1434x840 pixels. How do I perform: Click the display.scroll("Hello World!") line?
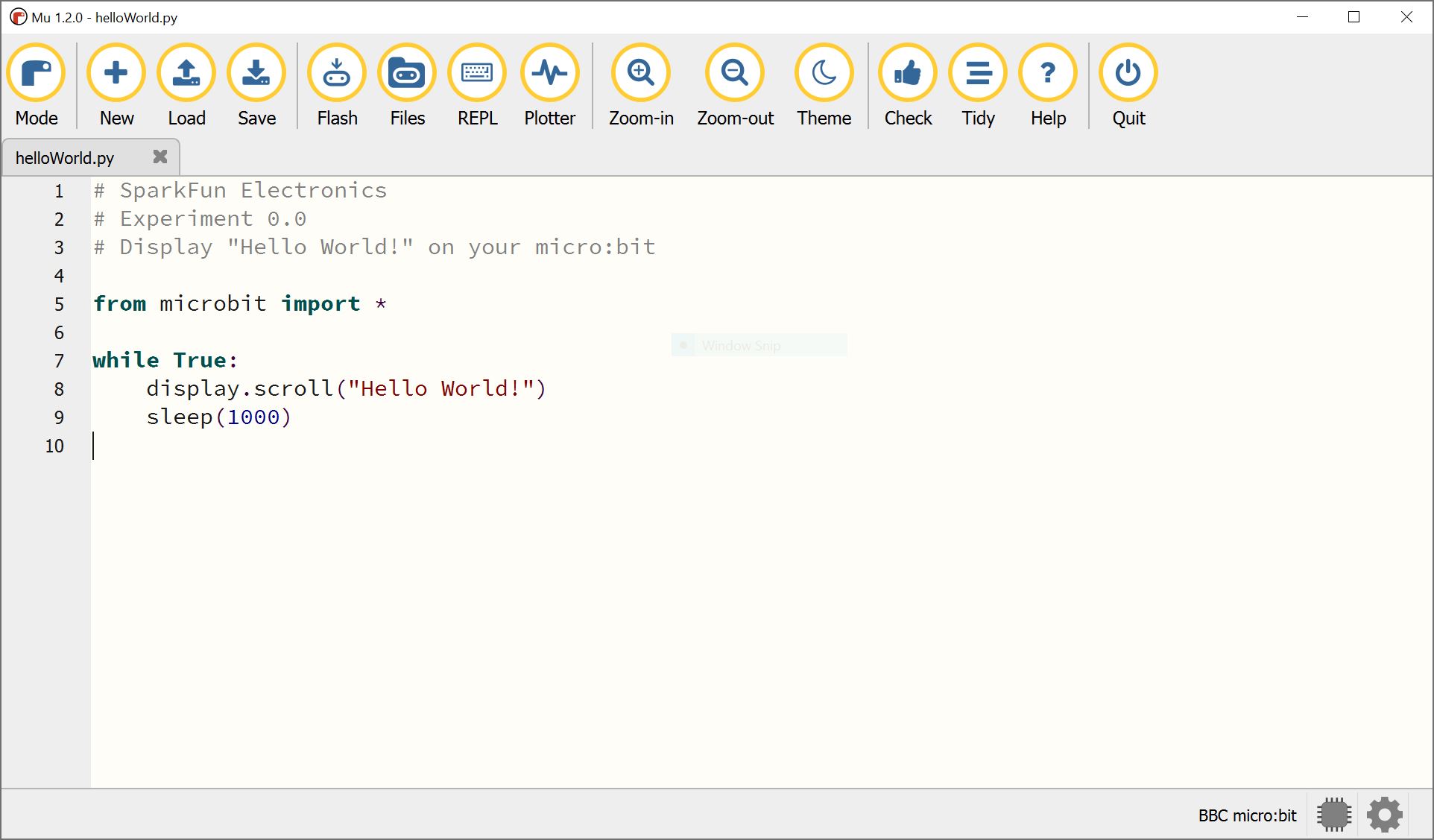coord(346,389)
